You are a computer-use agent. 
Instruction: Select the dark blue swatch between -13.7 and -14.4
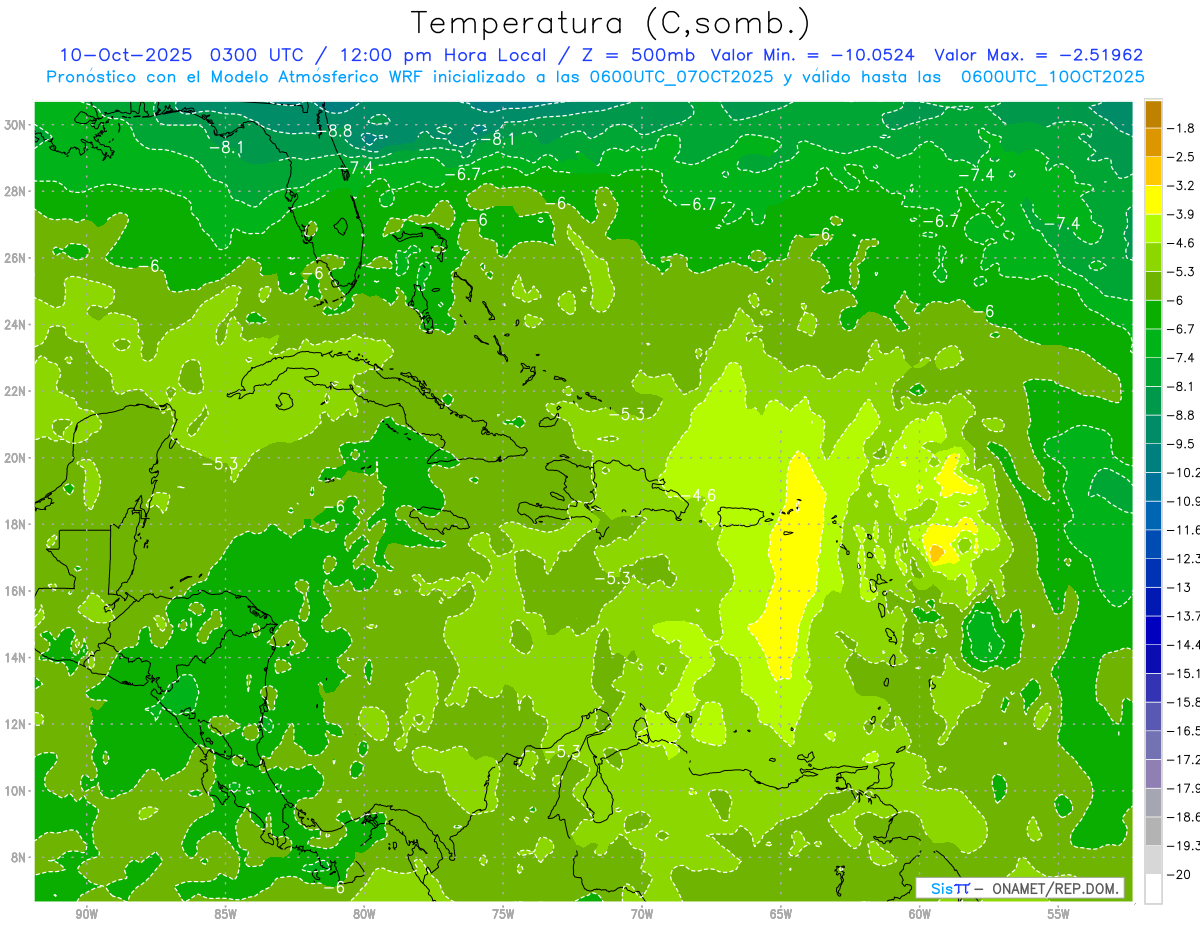click(x=1153, y=630)
